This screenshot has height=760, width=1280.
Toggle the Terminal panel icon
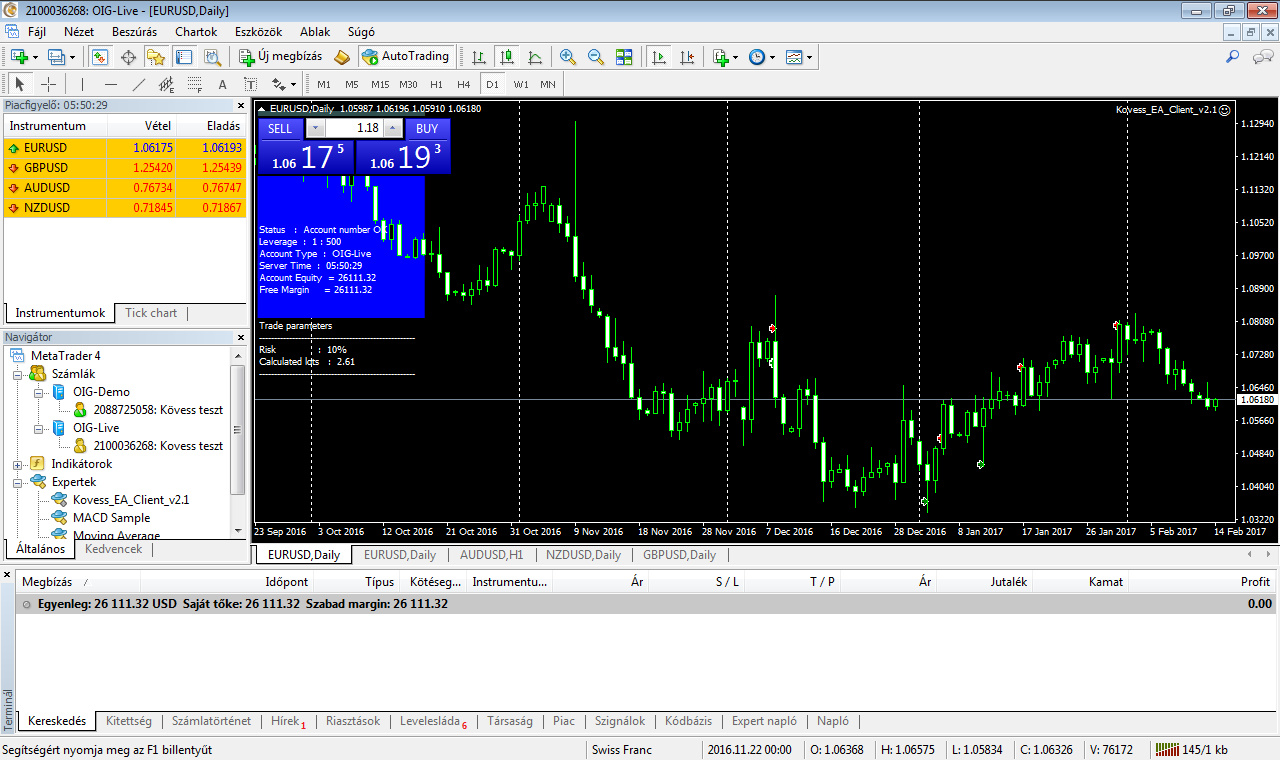pos(184,57)
